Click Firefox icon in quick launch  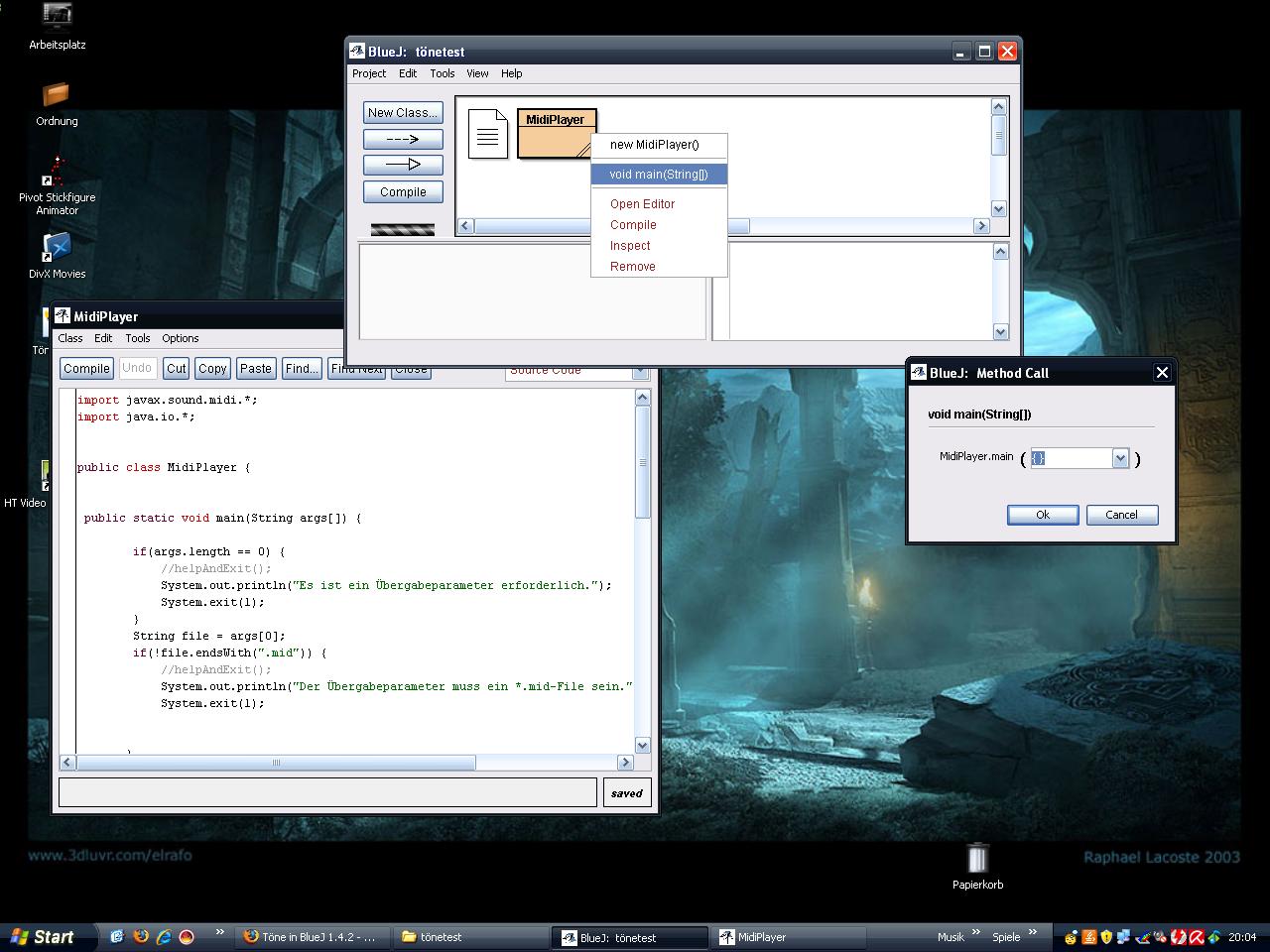[141, 936]
